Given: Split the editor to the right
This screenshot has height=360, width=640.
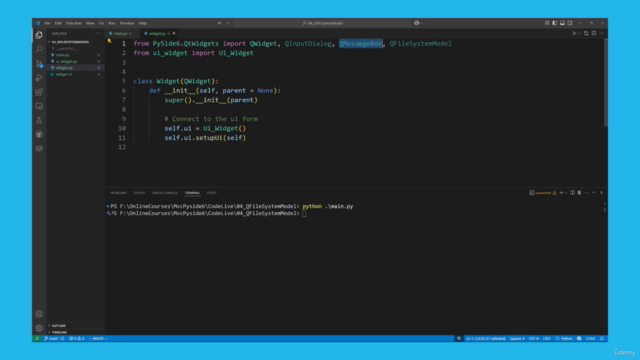Looking at the screenshot, I should tap(594, 33).
